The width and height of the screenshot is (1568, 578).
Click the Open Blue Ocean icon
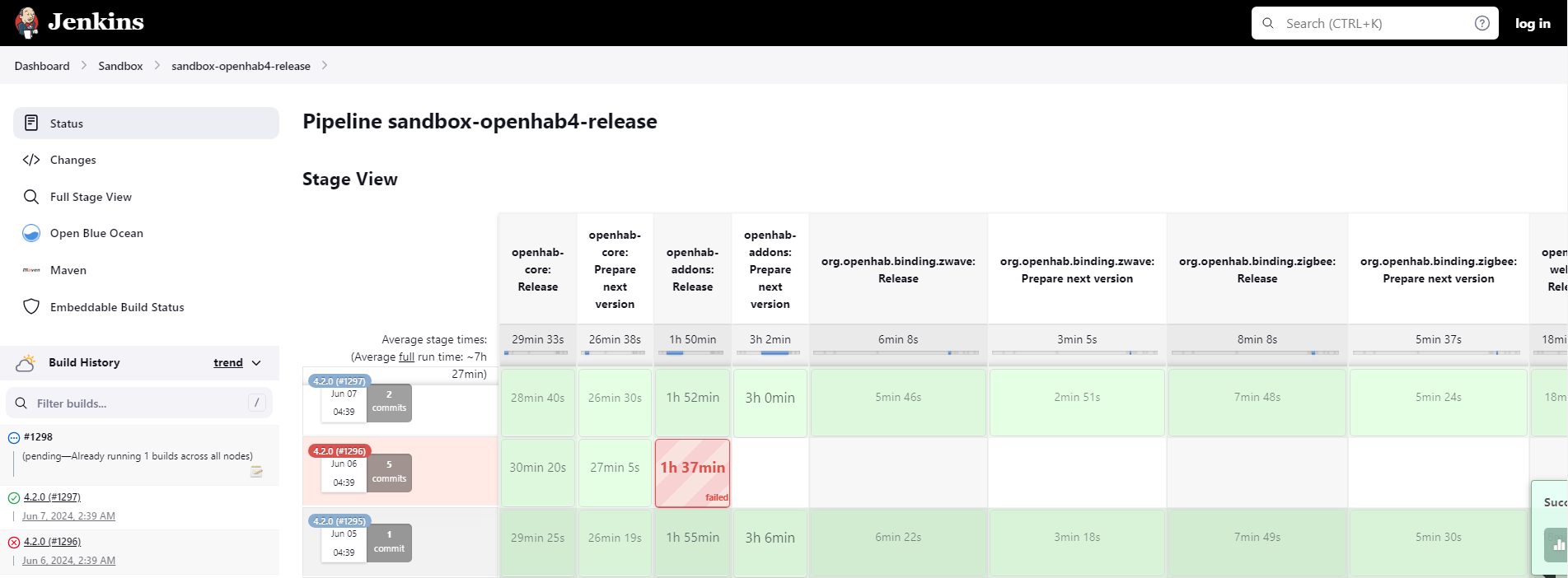click(x=31, y=233)
